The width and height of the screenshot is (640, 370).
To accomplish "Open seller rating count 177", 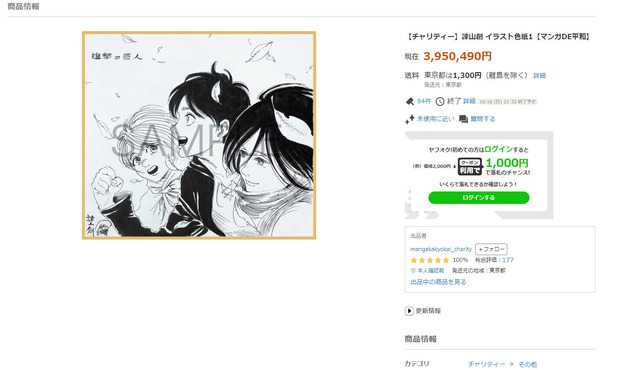I will (508, 260).
